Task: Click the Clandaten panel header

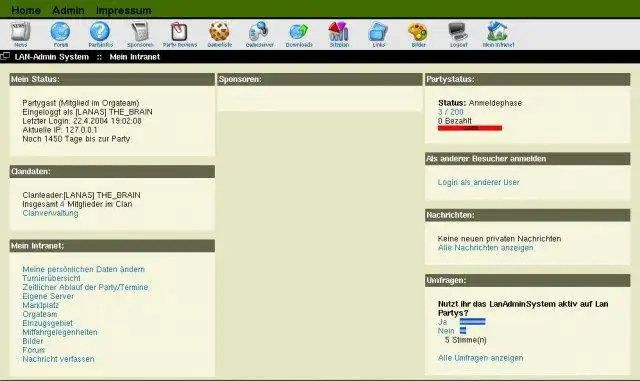Action: tap(112, 172)
